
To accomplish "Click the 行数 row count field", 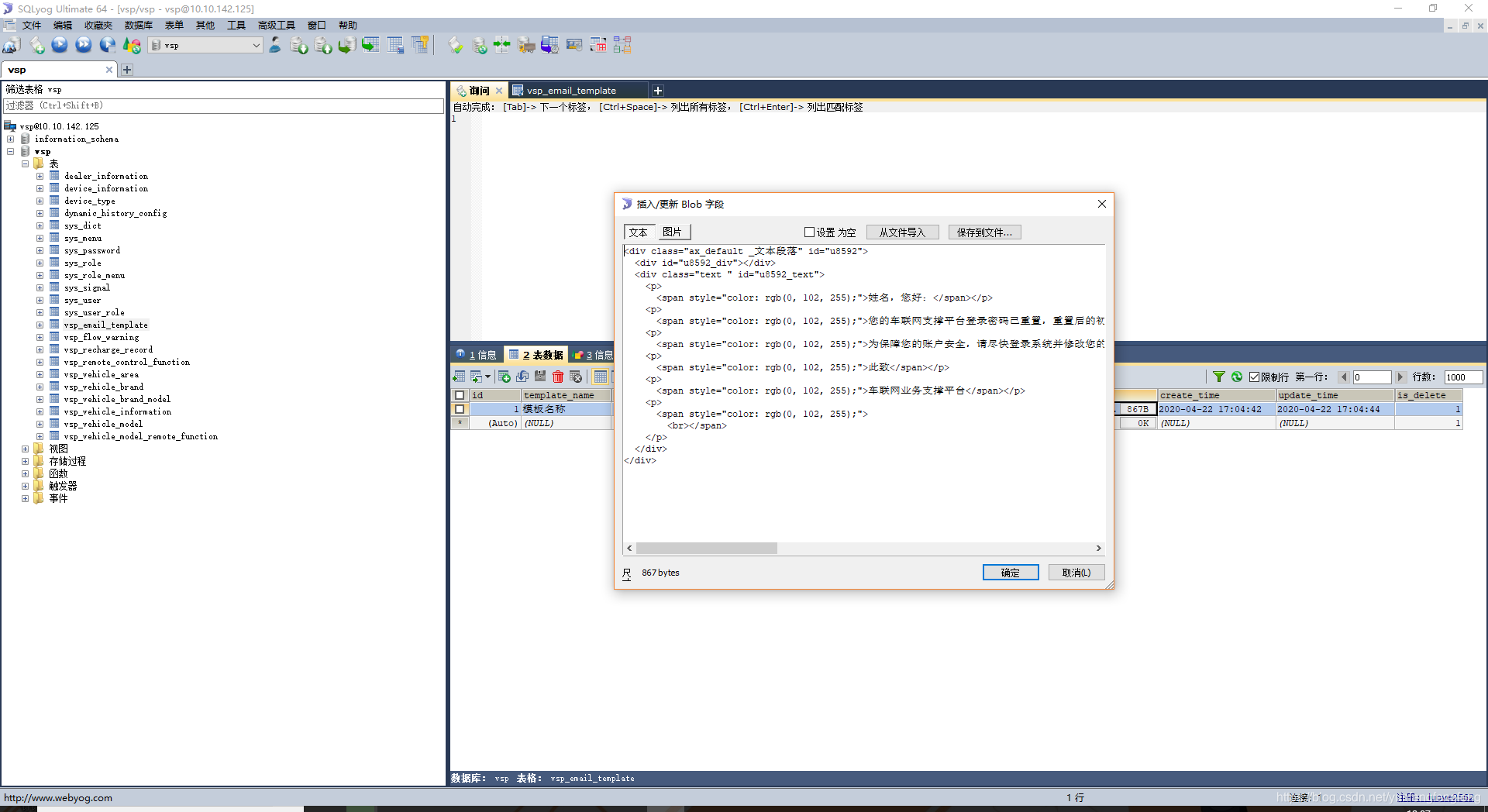I will pos(1463,377).
